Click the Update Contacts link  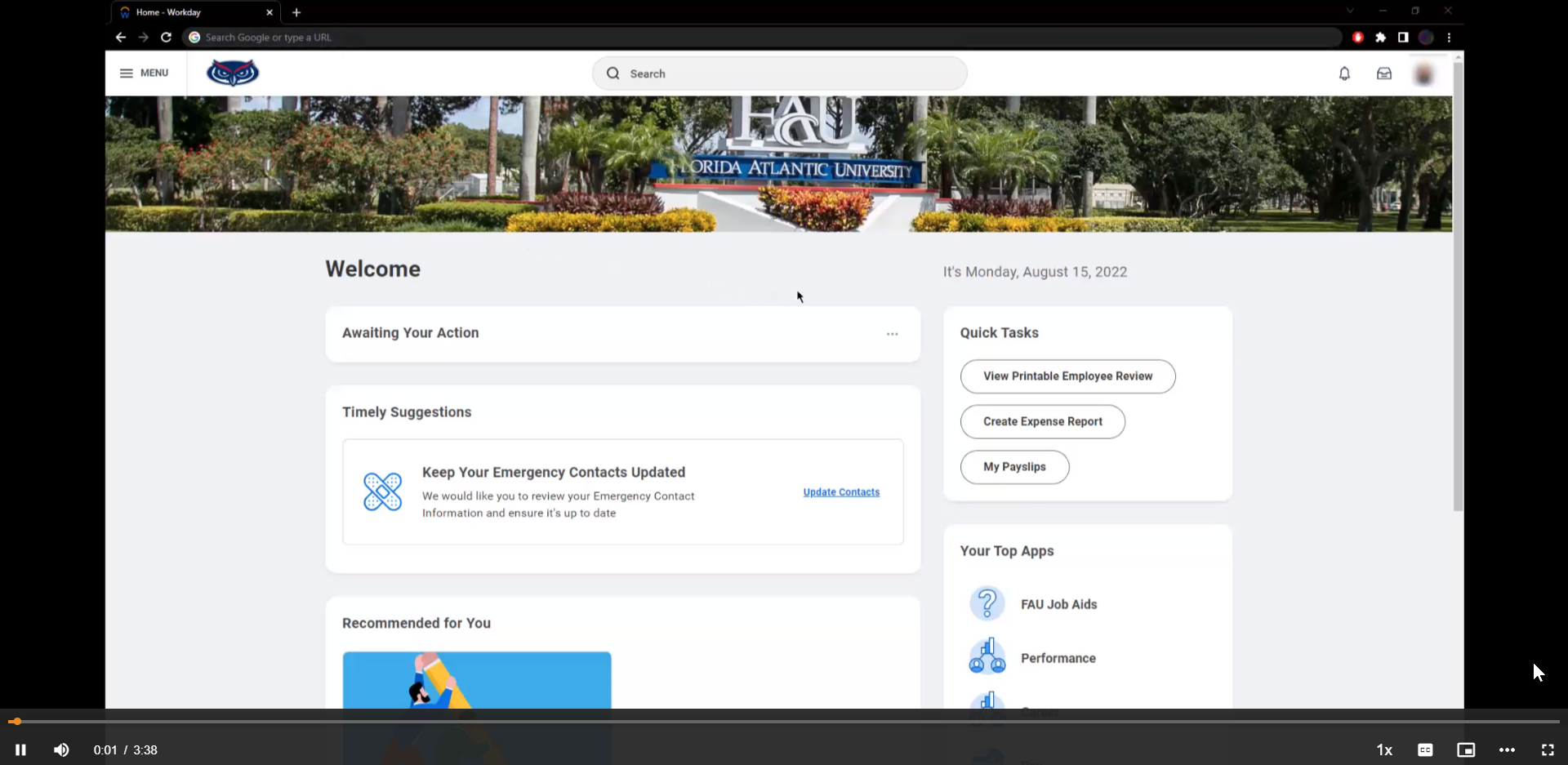coord(841,492)
